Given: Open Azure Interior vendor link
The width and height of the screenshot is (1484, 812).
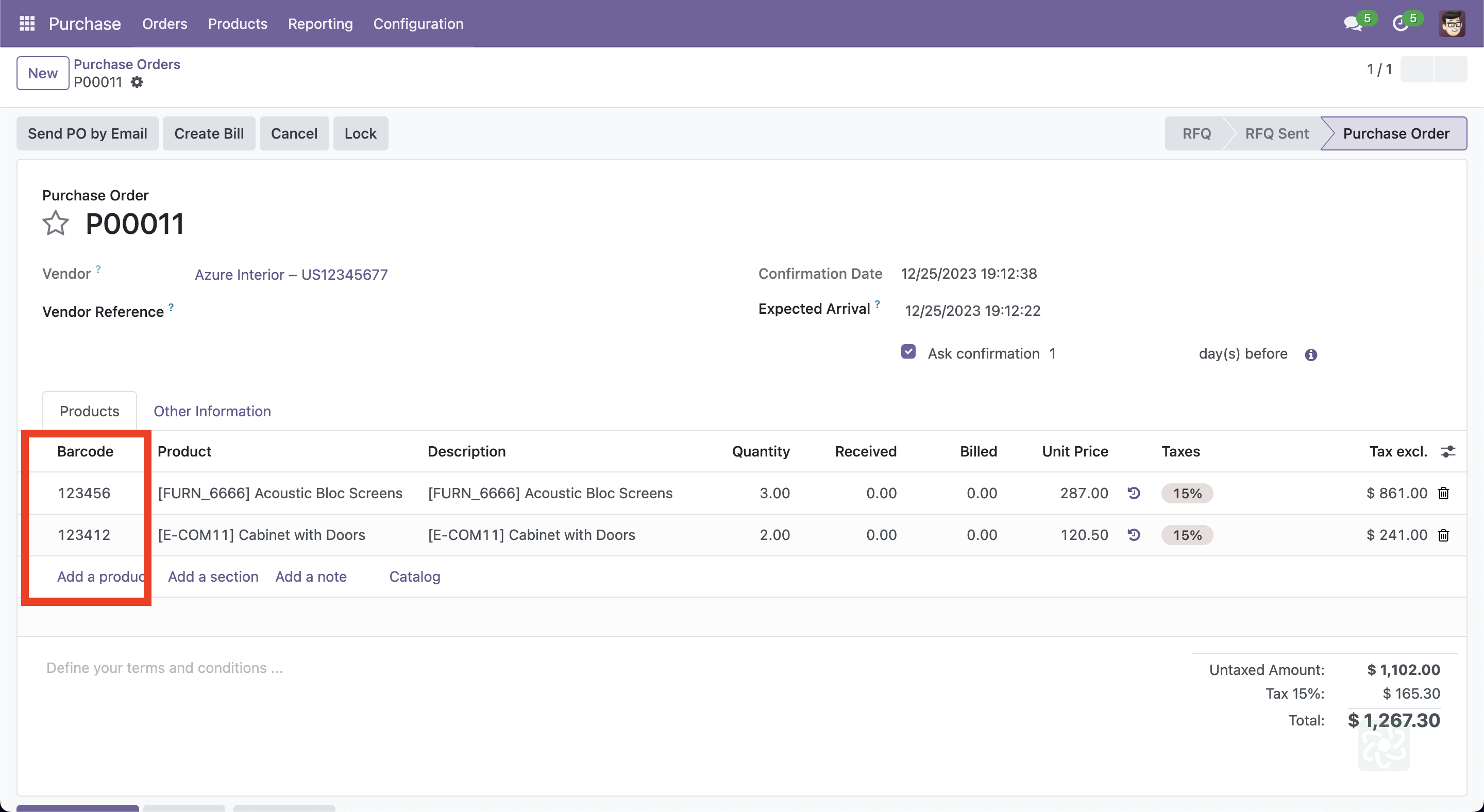Looking at the screenshot, I should coord(291,275).
